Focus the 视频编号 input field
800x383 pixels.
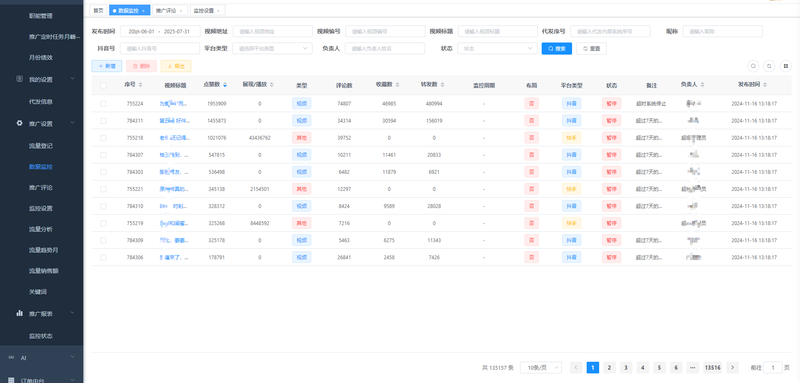pyautogui.click(x=385, y=31)
